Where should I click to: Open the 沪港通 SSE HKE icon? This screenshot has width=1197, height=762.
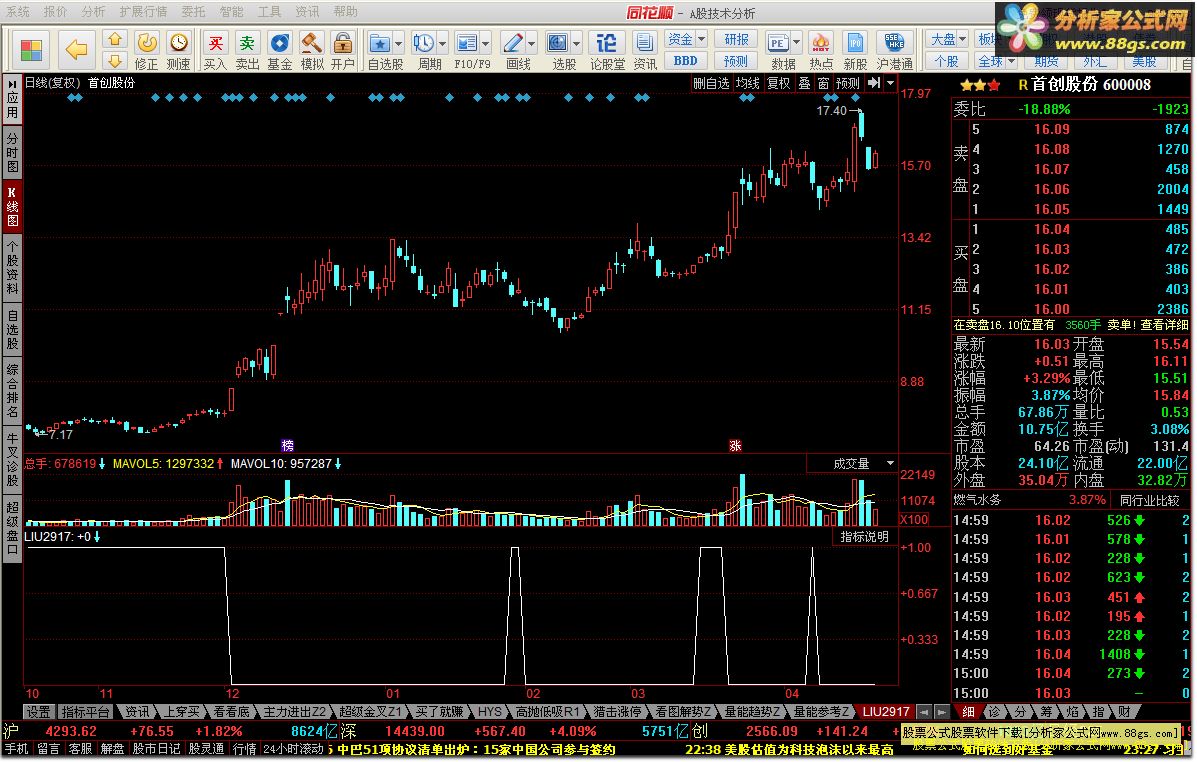tap(895, 43)
